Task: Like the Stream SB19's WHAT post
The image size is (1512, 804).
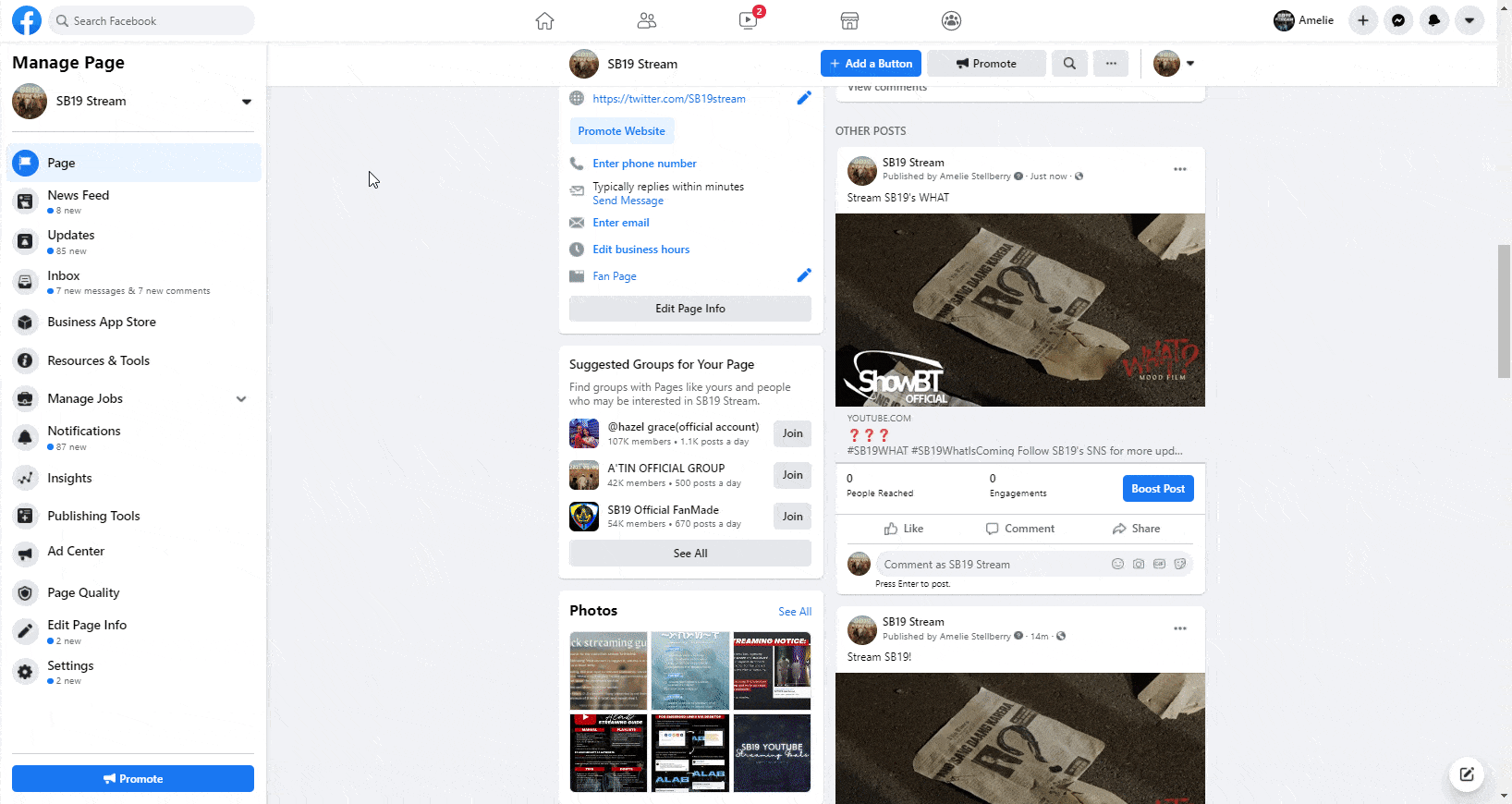Action: tap(904, 529)
